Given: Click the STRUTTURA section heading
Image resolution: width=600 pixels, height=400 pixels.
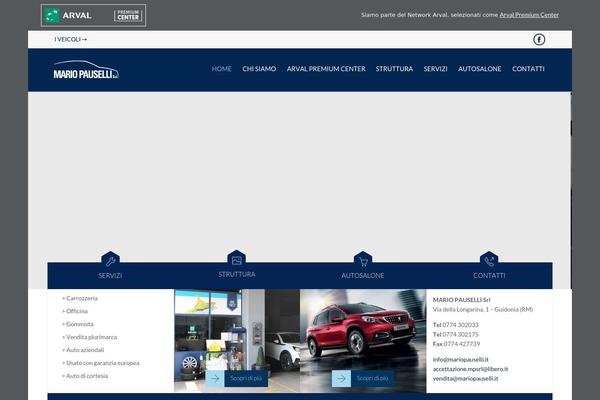Looking at the screenshot, I should pos(237,274).
